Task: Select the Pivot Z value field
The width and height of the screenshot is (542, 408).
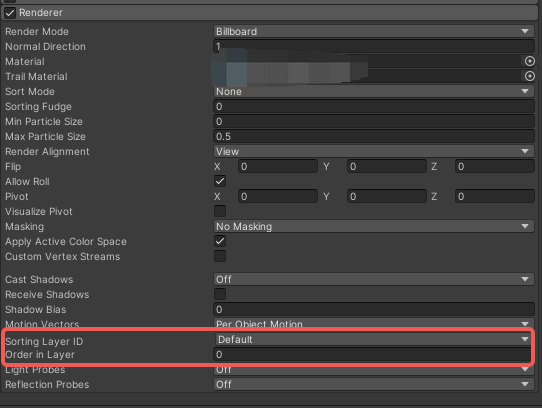Action: point(495,196)
